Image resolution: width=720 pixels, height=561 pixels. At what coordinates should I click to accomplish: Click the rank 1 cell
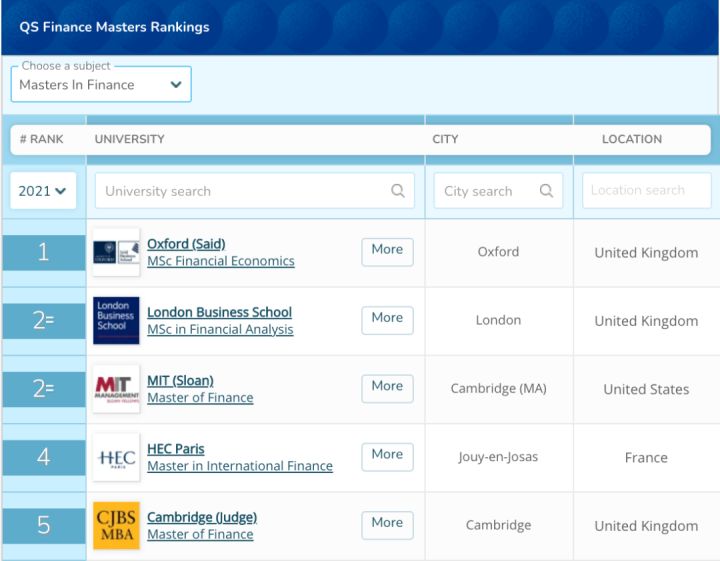tap(44, 252)
